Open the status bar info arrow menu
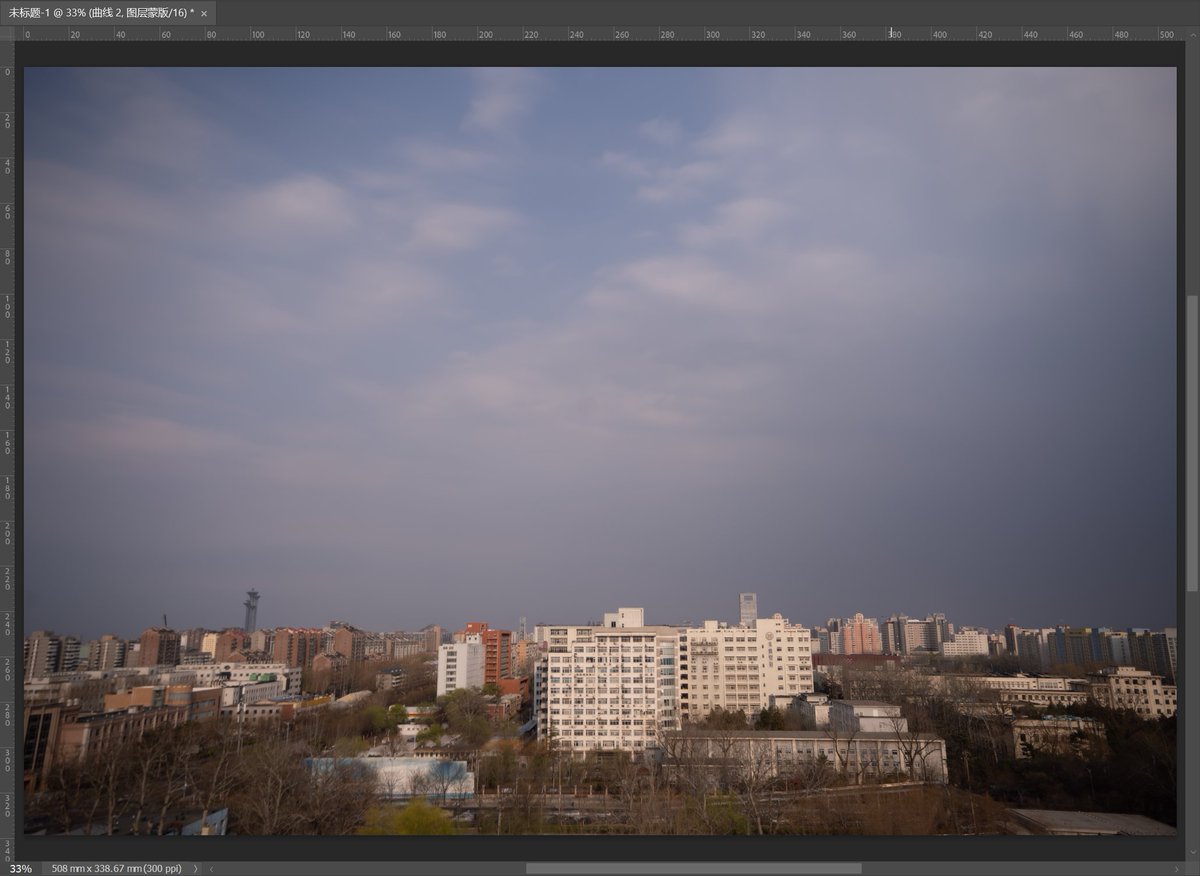Viewport: 1200px width, 876px height. (194, 868)
